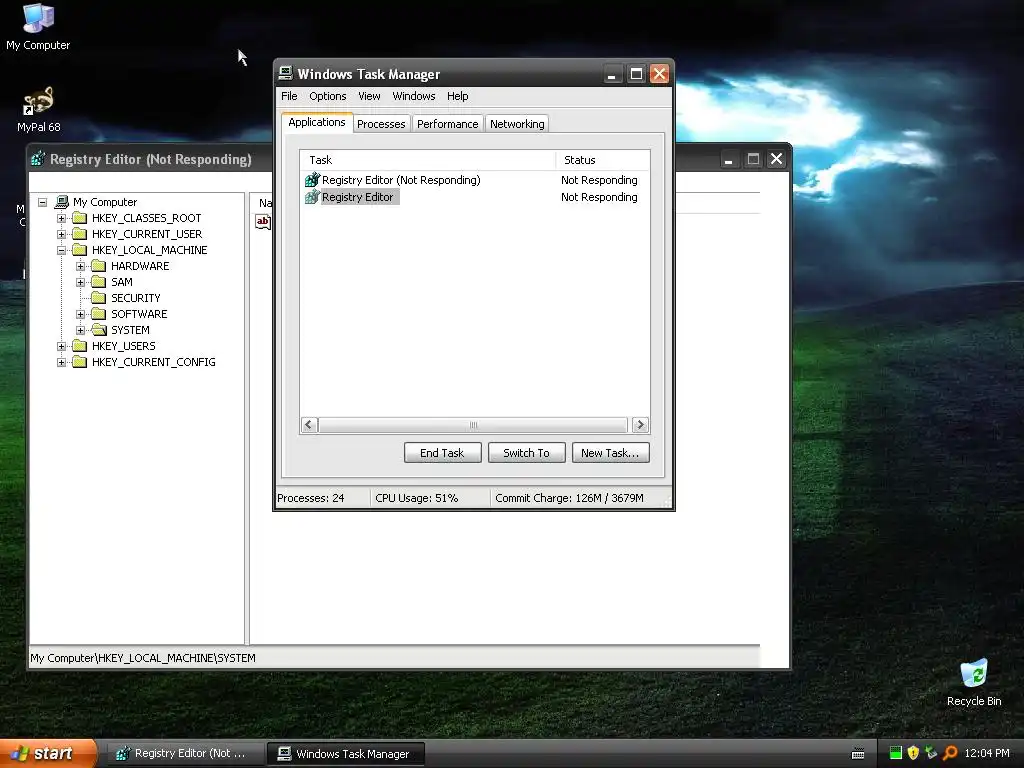
Task: Click the on-screen keyboard taskbar icon
Action: click(x=858, y=754)
